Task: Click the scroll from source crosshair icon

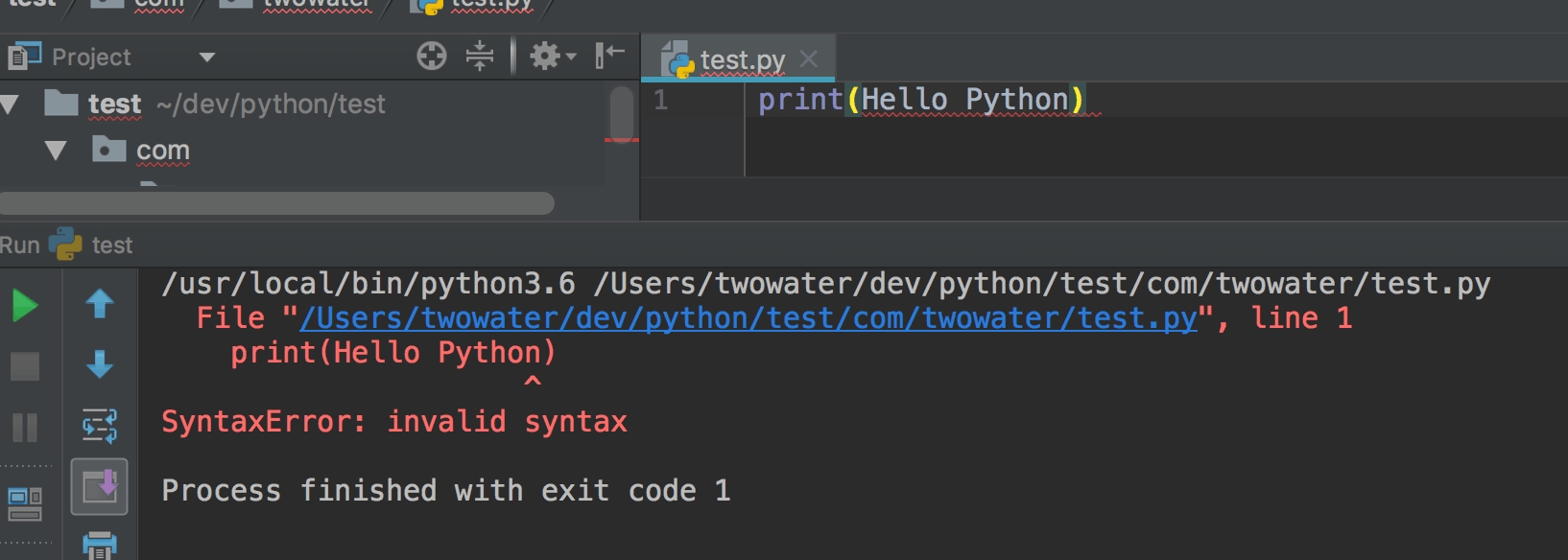Action: (x=432, y=57)
